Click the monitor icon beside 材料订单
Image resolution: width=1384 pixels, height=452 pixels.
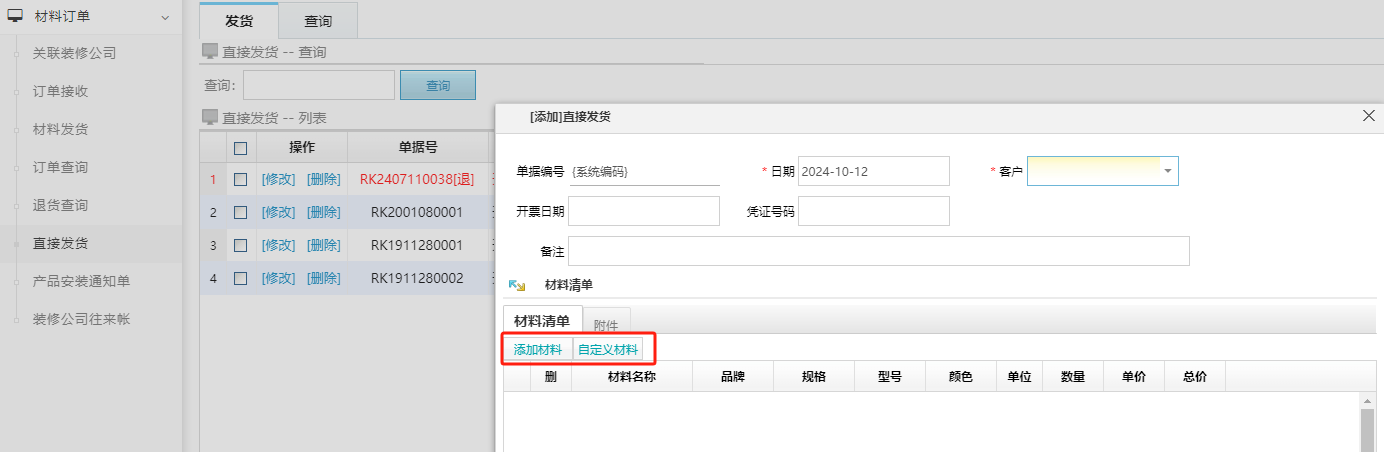click(x=16, y=15)
